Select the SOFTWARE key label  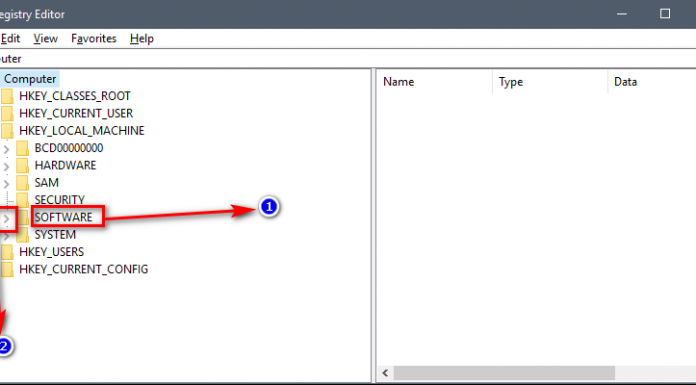tap(63, 217)
